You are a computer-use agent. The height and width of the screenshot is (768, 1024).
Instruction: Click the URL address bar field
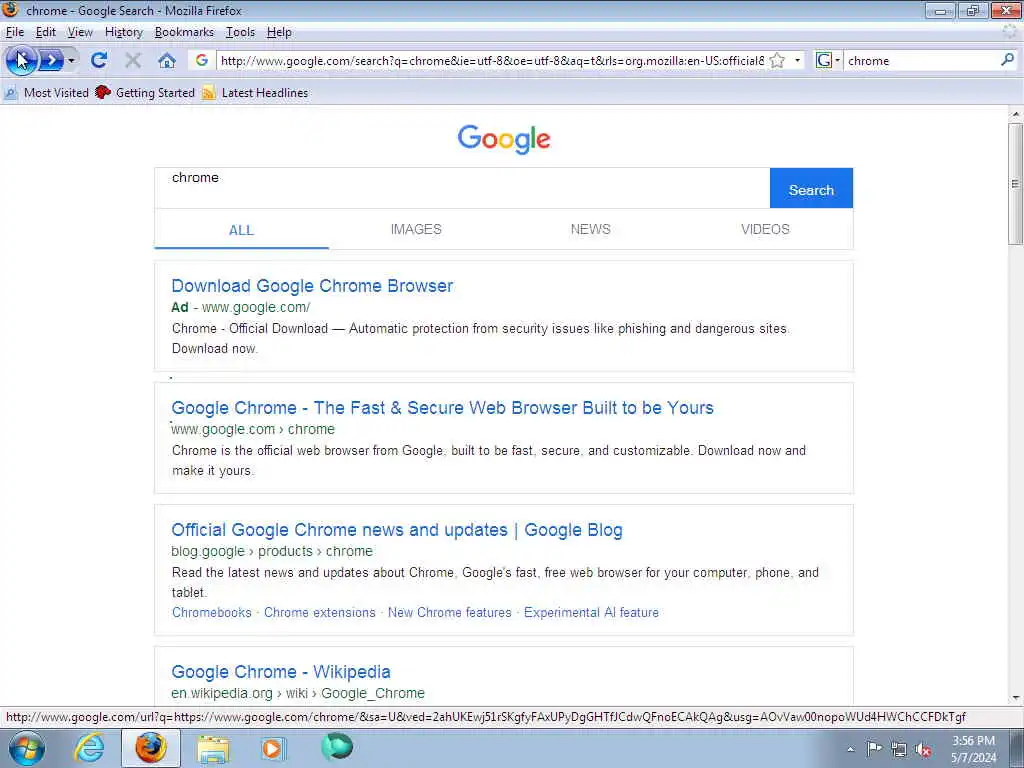coord(492,61)
